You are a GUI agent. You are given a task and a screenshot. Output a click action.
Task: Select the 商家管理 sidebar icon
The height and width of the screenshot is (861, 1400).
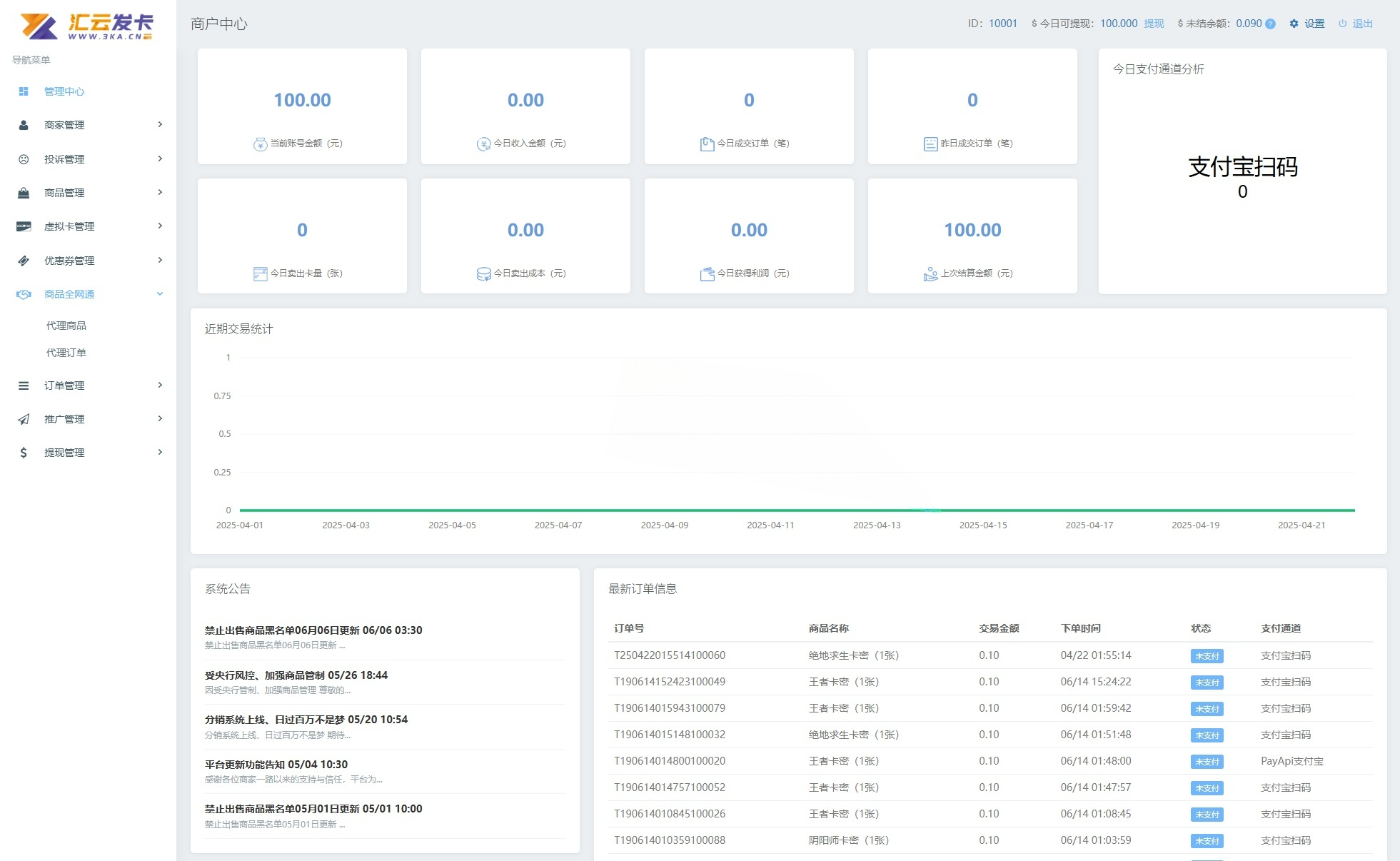tap(22, 125)
